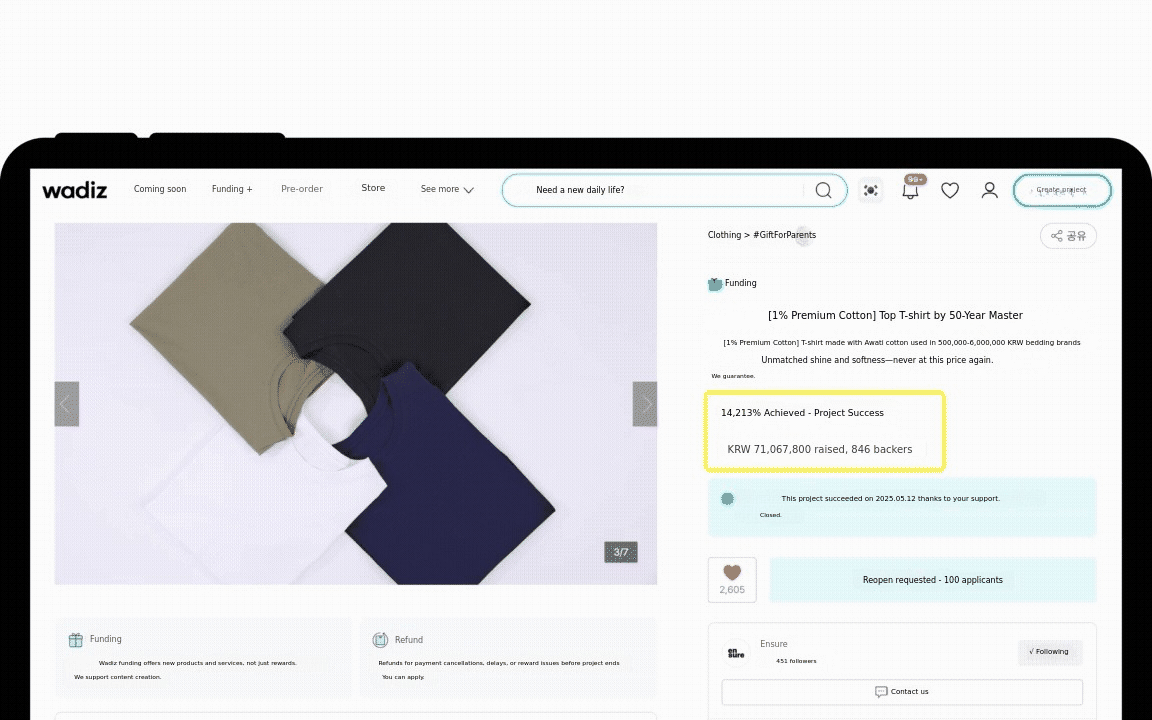The width and height of the screenshot is (1152, 720).
Task: Show the next product image
Action: click(645, 404)
